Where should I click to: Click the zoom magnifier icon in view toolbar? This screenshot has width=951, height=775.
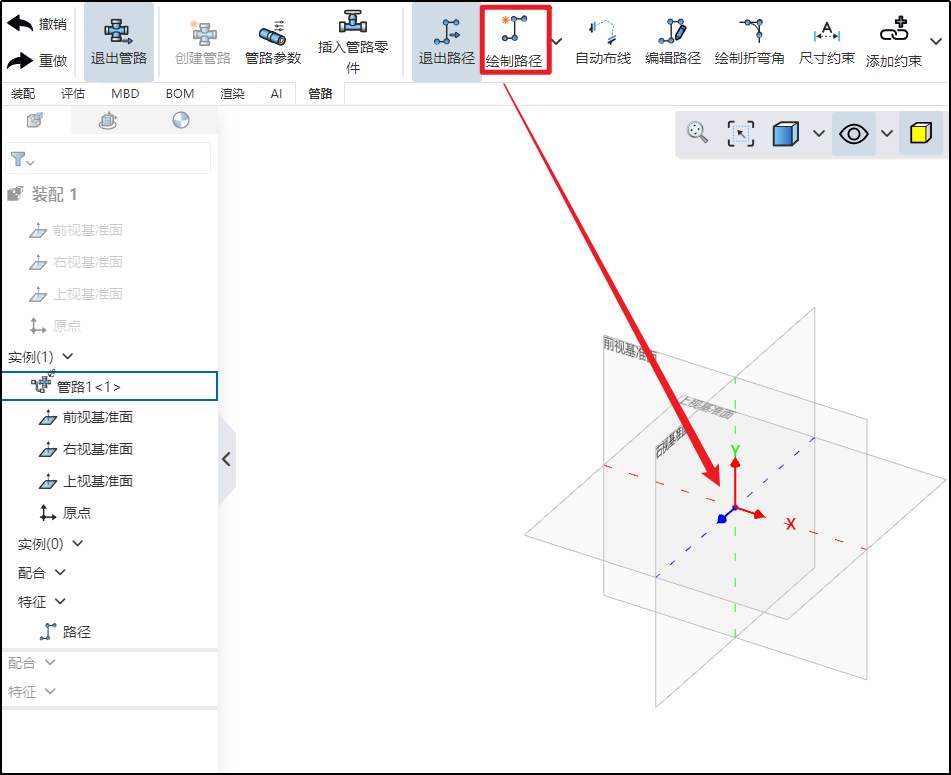(x=697, y=133)
